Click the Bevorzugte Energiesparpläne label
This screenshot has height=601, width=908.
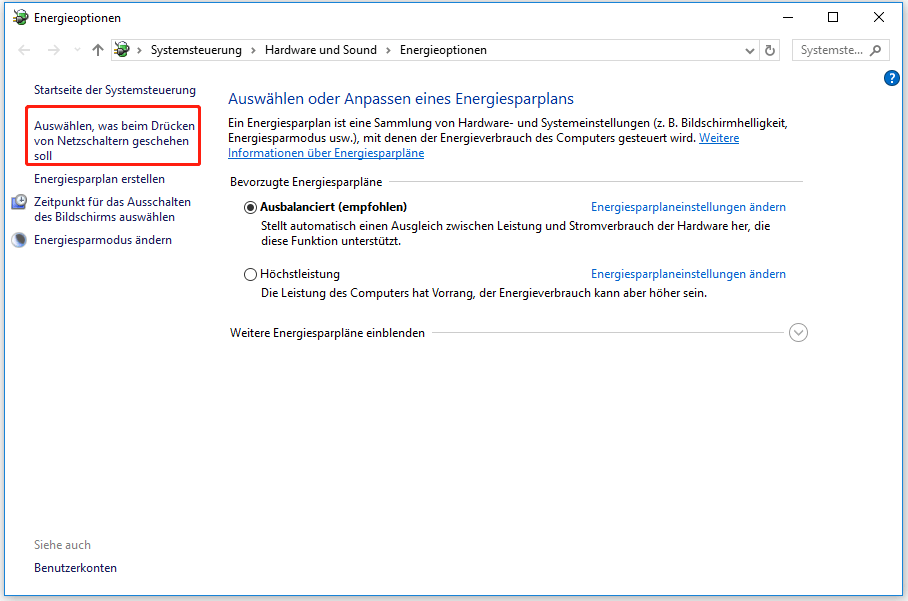(306, 182)
